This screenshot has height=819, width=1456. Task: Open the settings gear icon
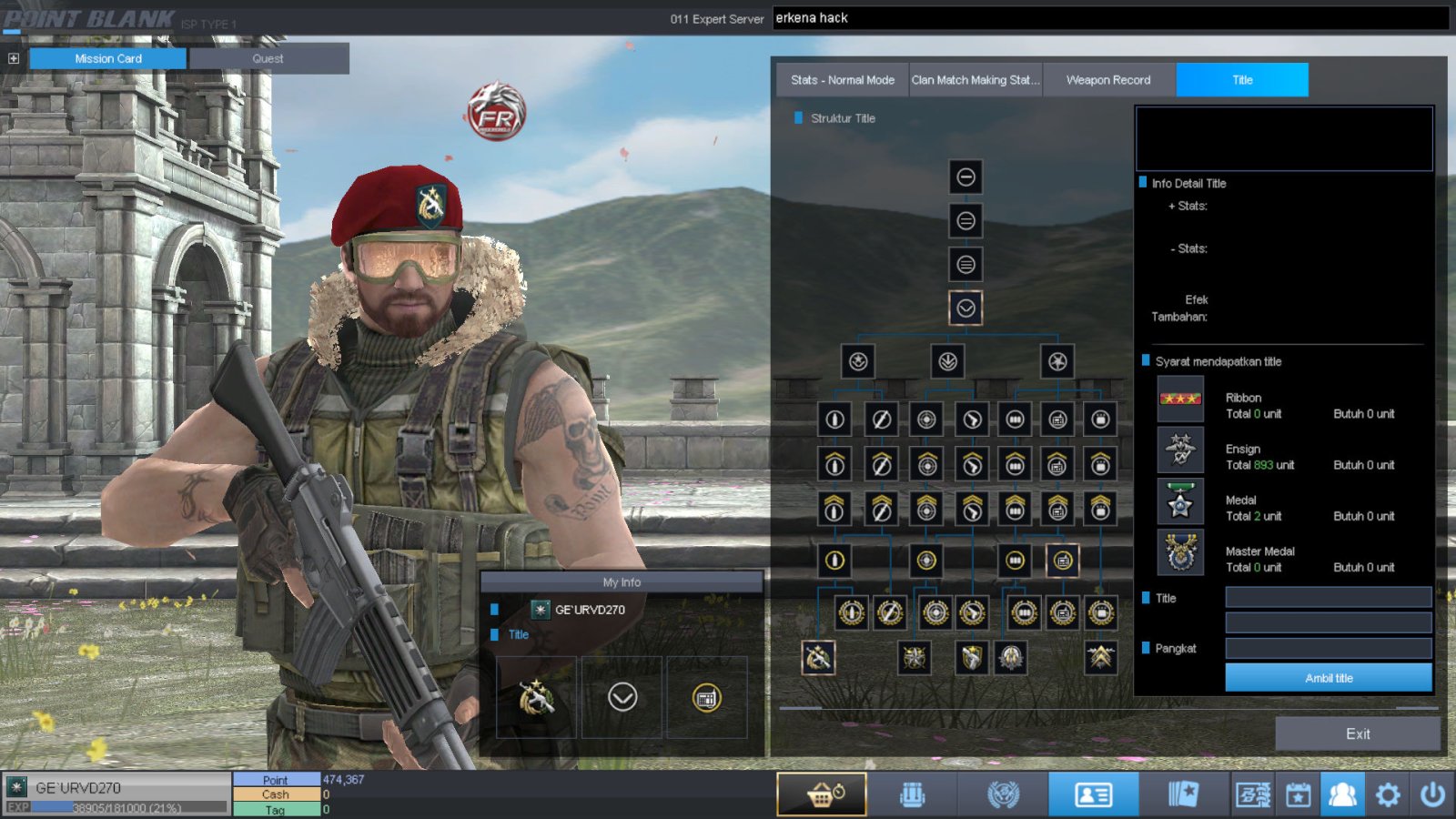click(1388, 794)
